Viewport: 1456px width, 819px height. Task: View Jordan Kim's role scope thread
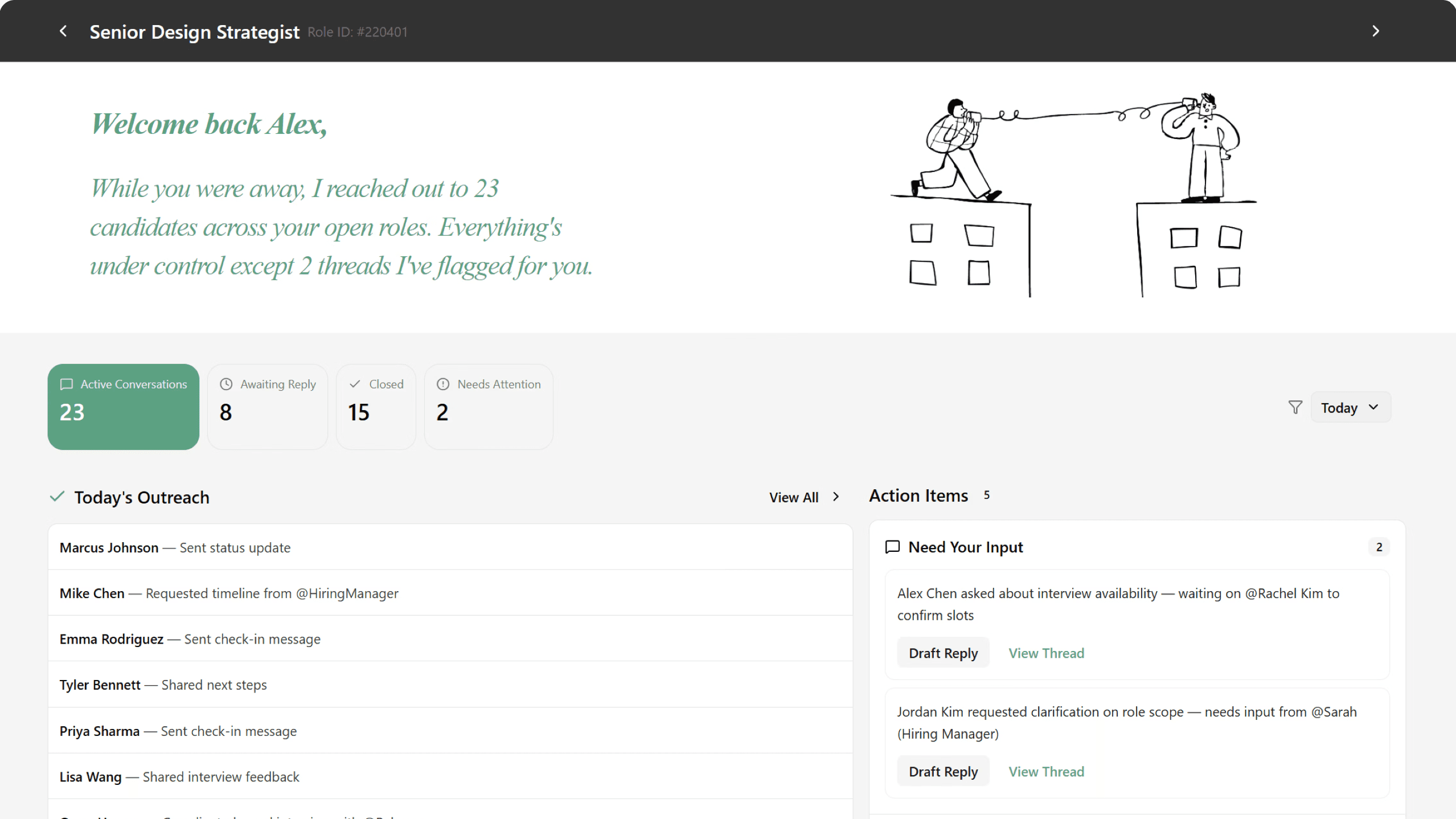click(x=1046, y=772)
